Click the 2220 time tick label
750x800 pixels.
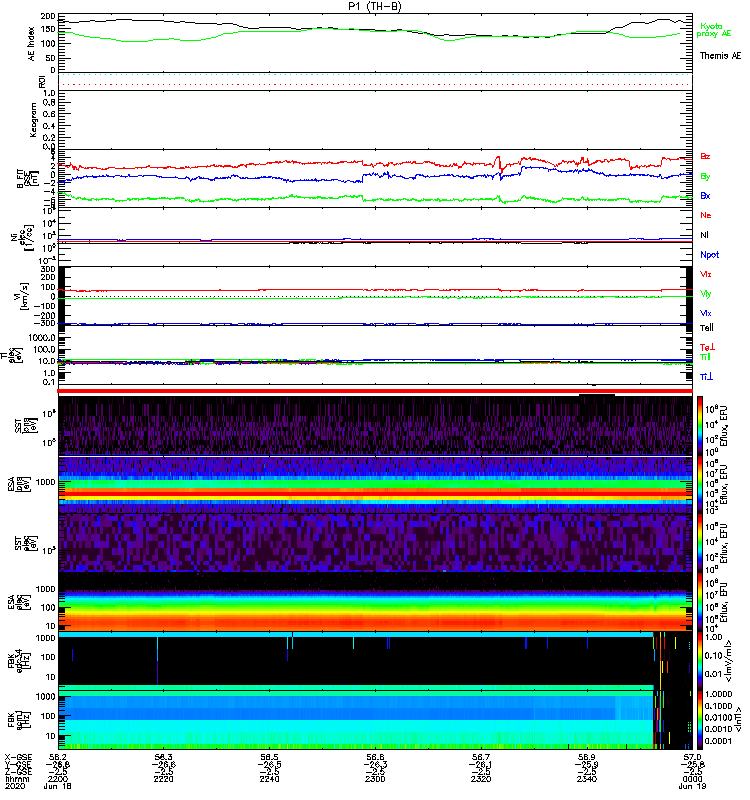(163, 779)
